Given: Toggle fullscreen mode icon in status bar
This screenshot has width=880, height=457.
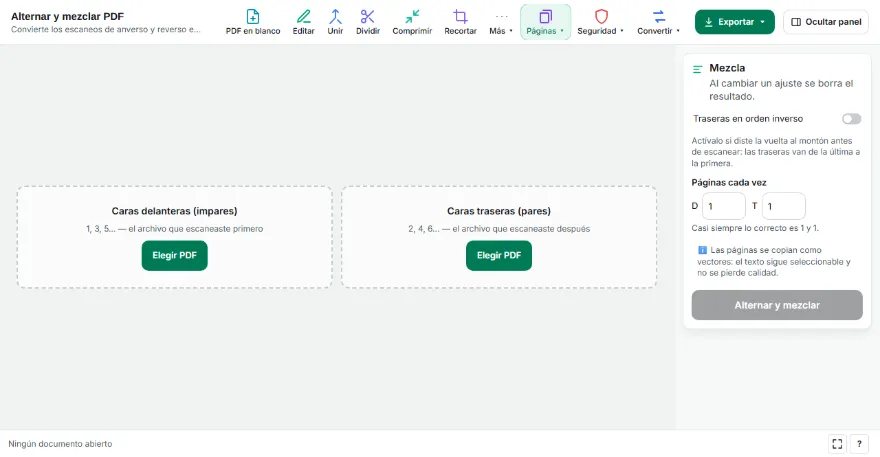Looking at the screenshot, I should click(x=837, y=444).
